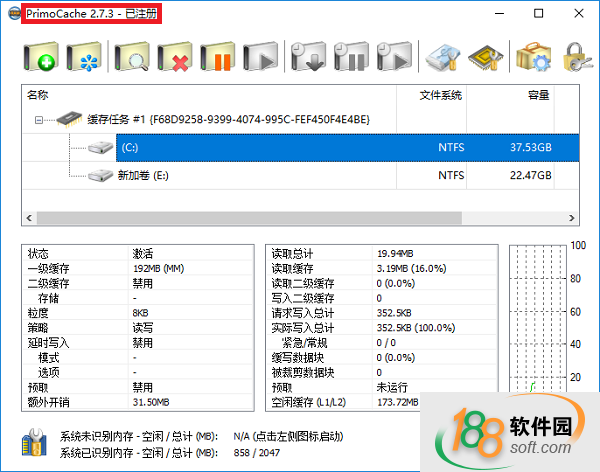This screenshot has width=600, height=472.
Task: Click the padlock license icon
Action: pos(575,56)
